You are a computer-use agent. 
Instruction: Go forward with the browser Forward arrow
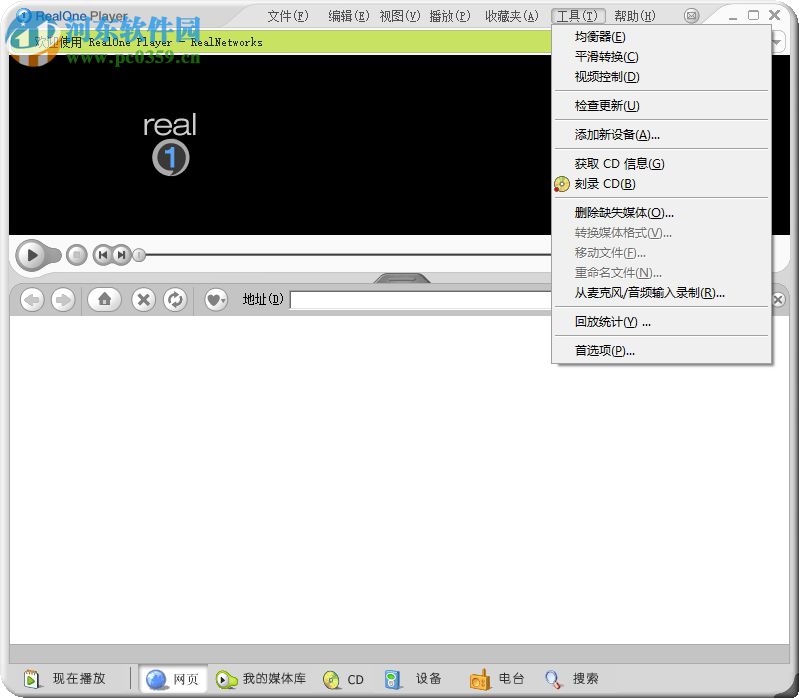[63, 300]
